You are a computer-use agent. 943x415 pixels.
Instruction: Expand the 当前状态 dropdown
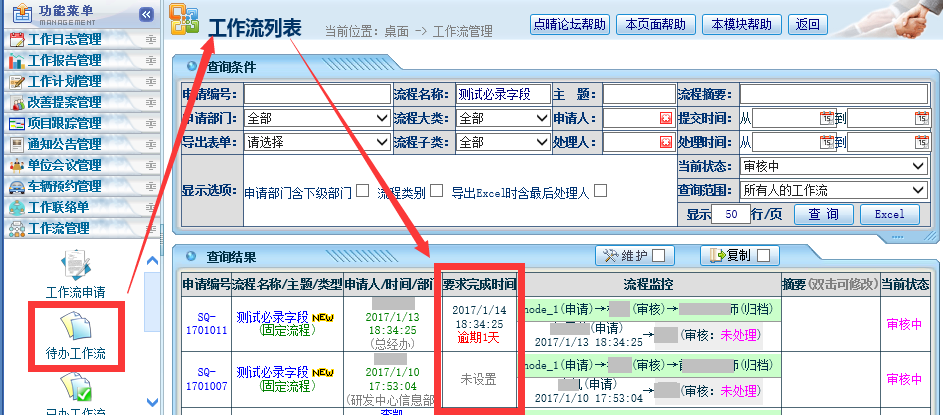click(x=834, y=166)
